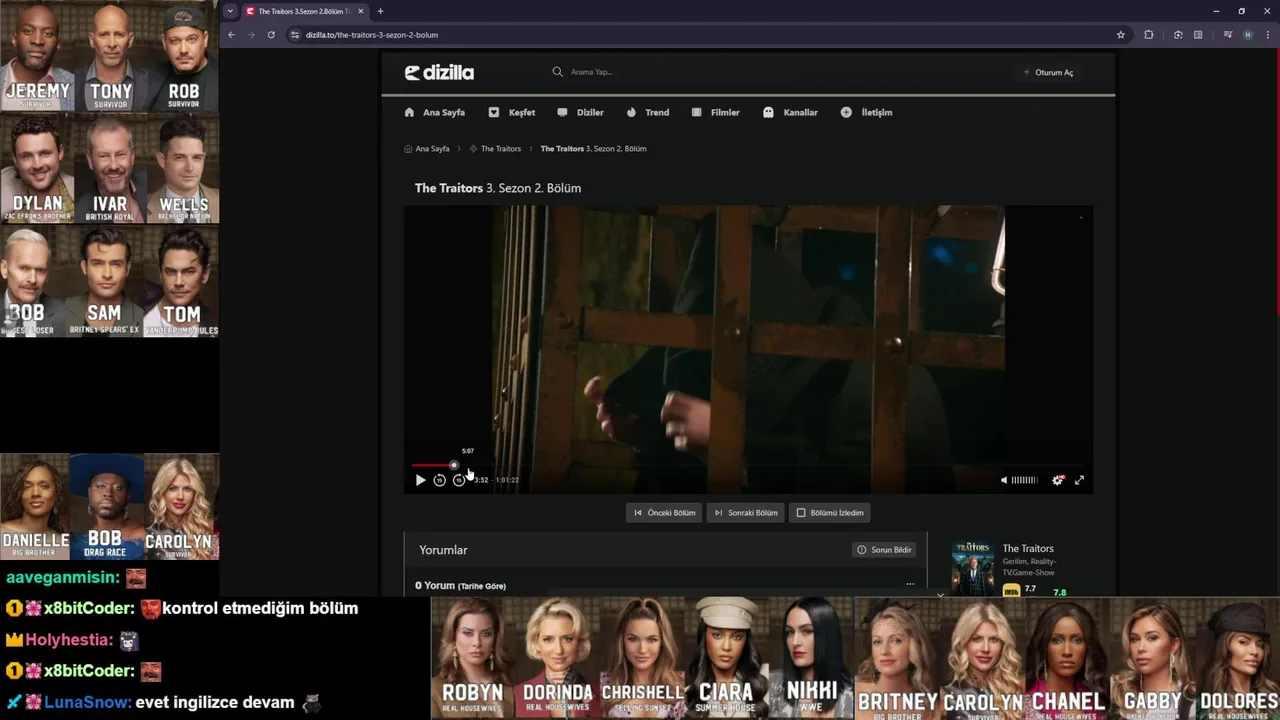Click the address bar URL
Screen dimensions: 1280x720
pyautogui.click(x=372, y=35)
